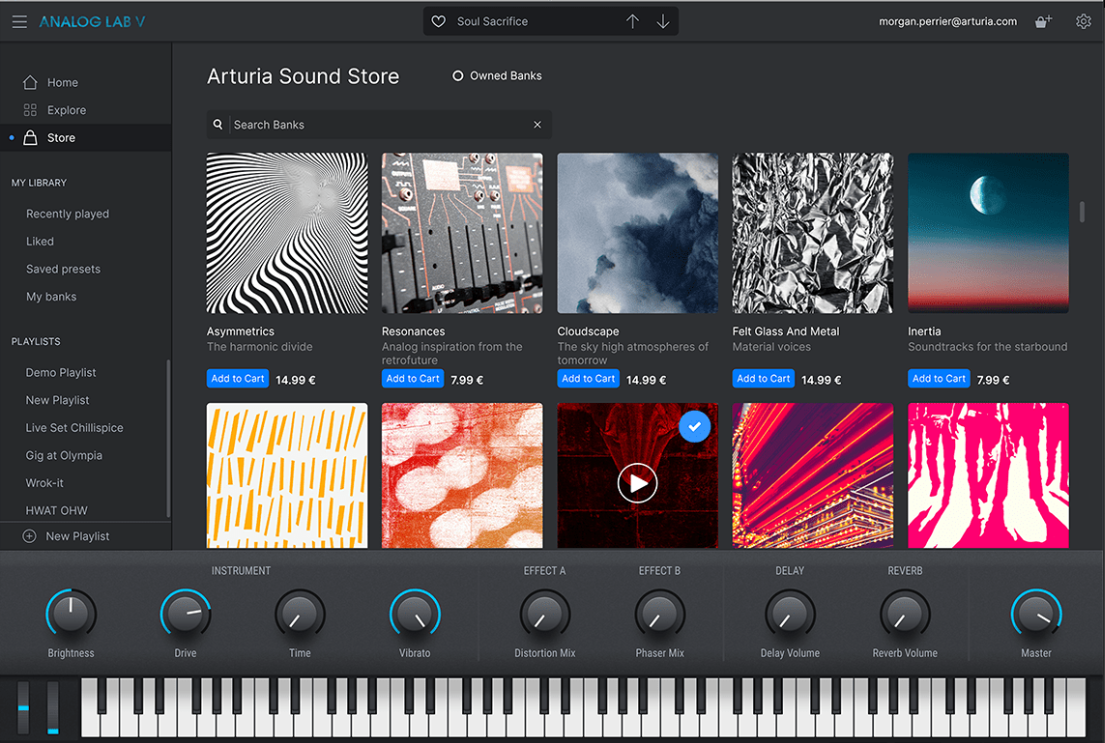Click the plus icon for New Playlist
The image size is (1105, 743).
[x=29, y=536]
